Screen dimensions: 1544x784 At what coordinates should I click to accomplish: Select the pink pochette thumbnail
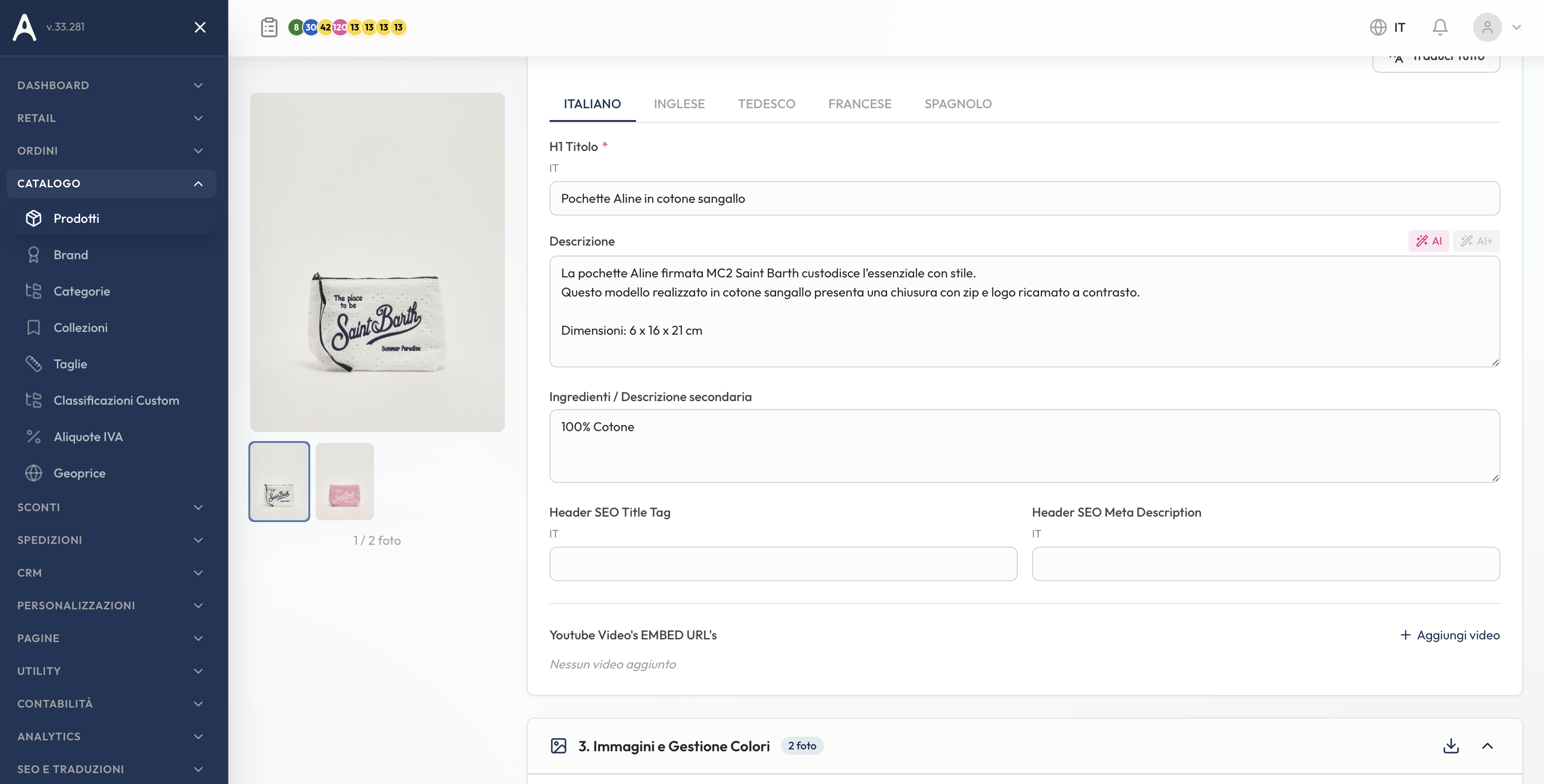[x=345, y=481]
